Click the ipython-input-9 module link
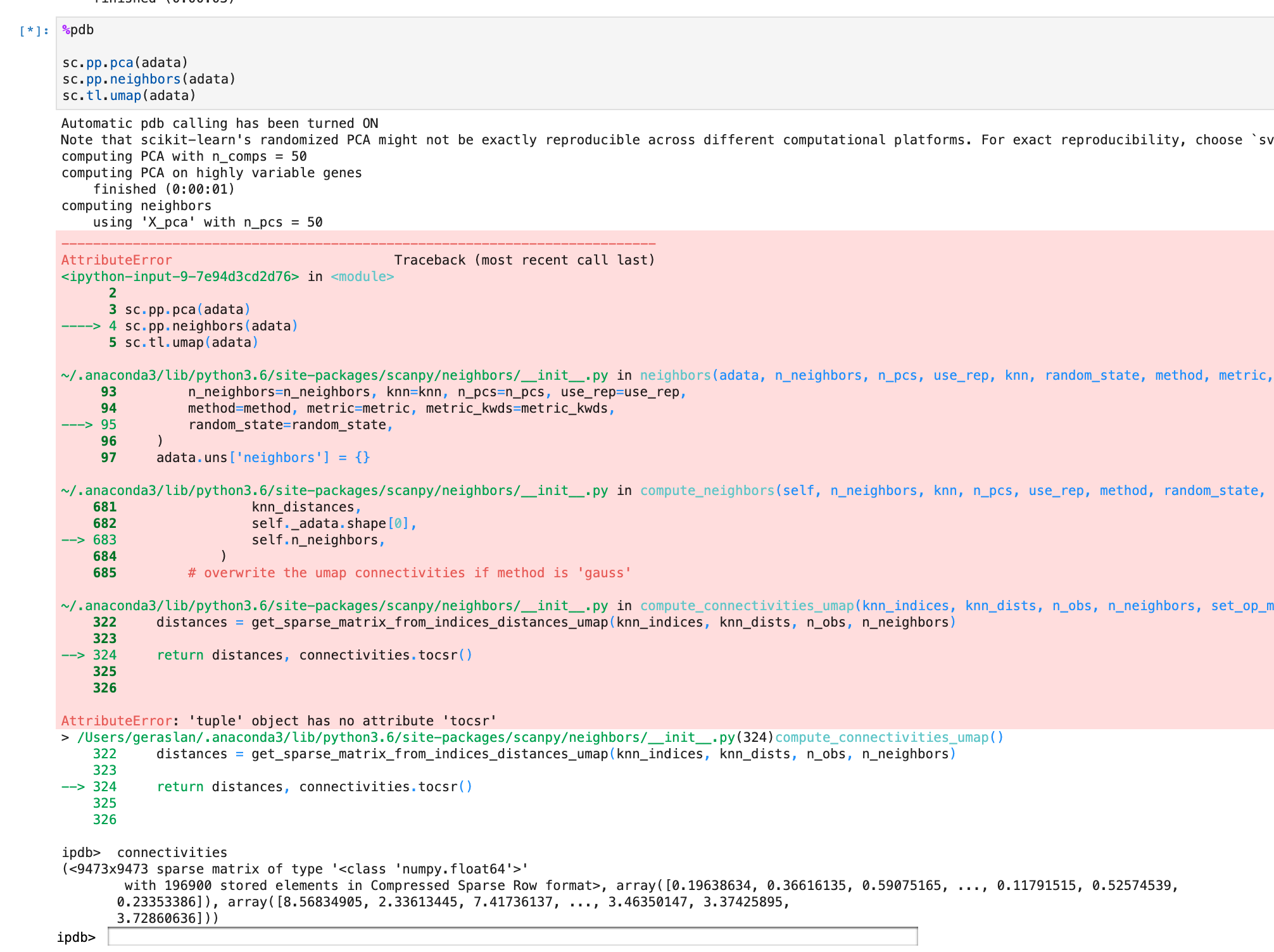 [x=179, y=277]
